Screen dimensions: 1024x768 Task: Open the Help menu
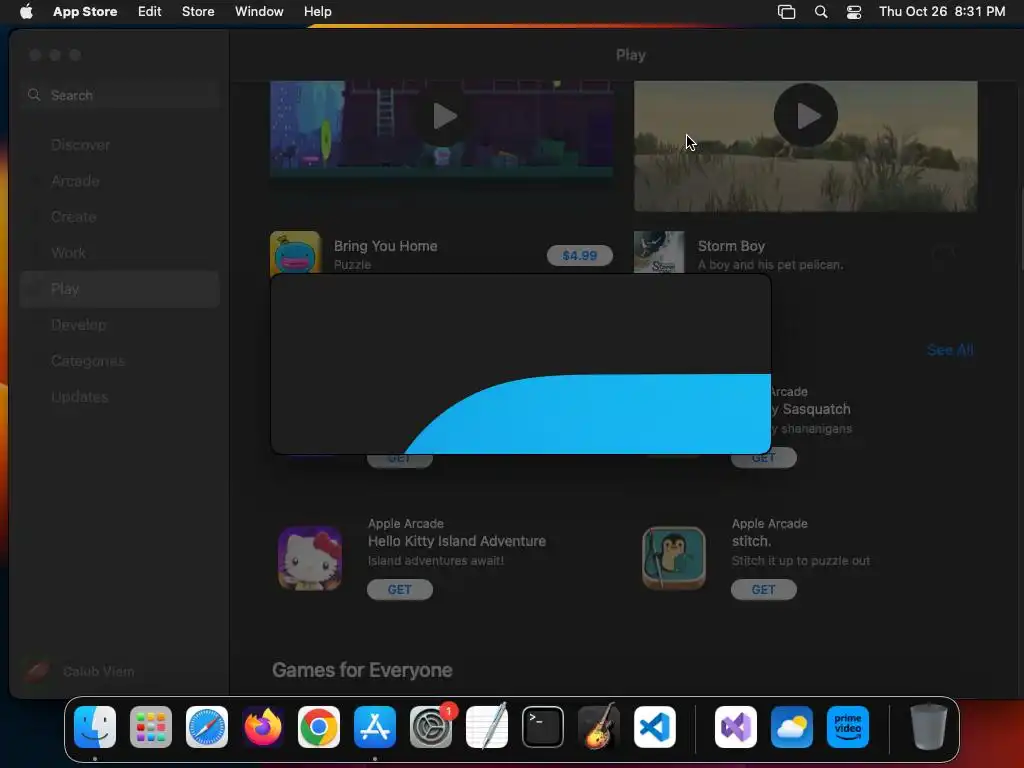click(317, 12)
